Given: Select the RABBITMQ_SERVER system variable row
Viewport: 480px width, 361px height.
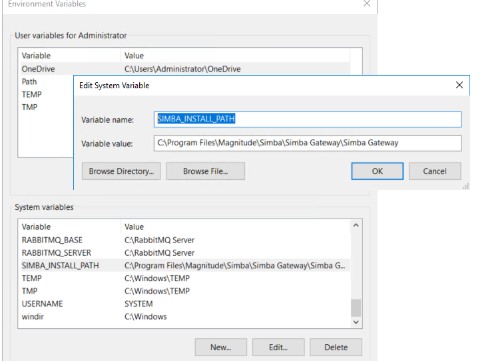Looking at the screenshot, I should pyautogui.click(x=185, y=253).
